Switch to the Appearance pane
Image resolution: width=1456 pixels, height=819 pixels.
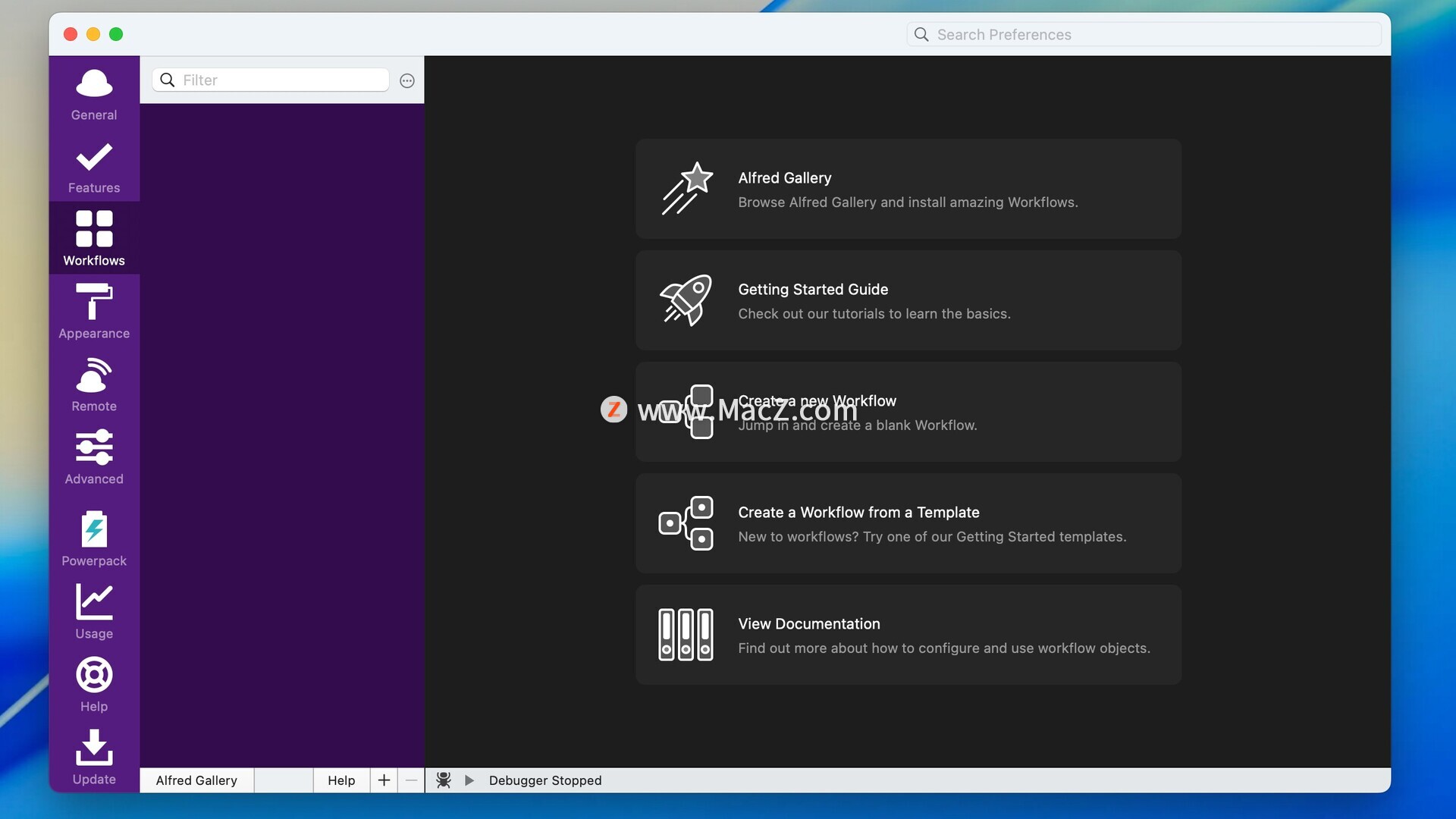[x=94, y=311]
